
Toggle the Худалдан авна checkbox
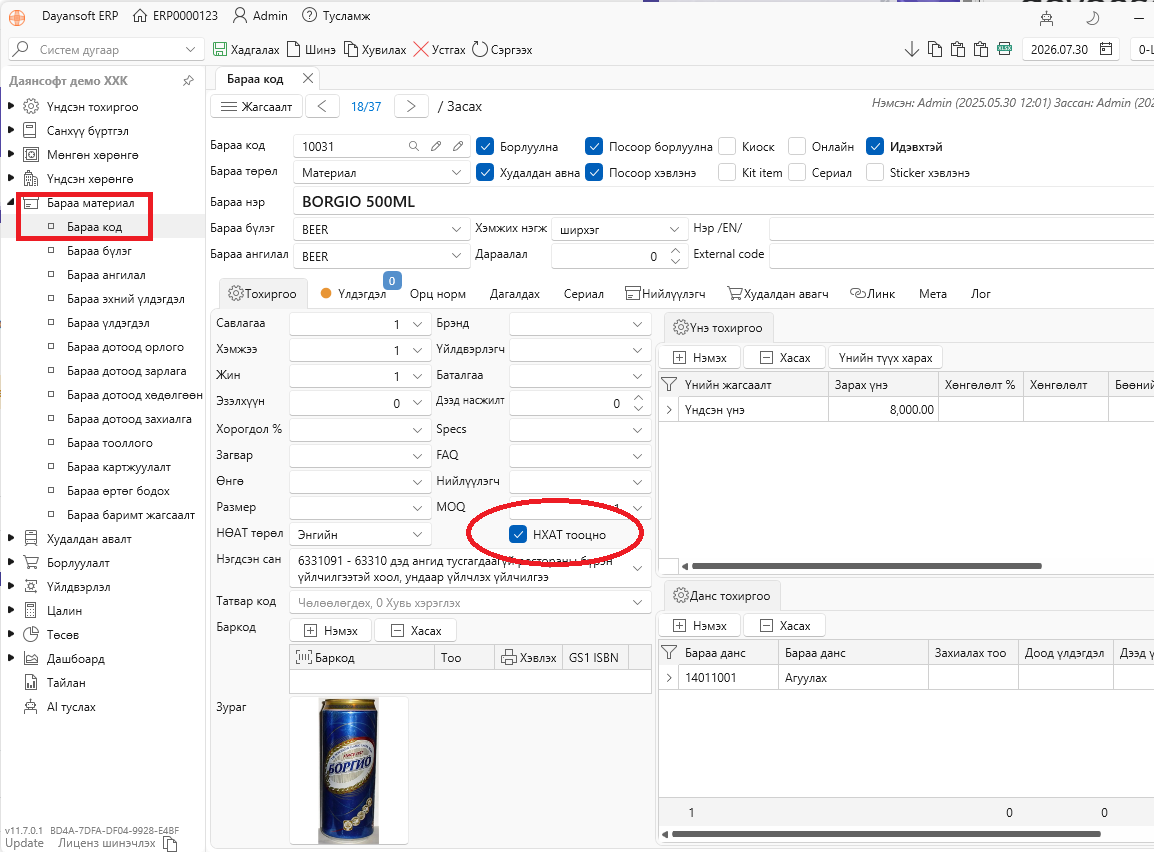pyautogui.click(x=485, y=172)
